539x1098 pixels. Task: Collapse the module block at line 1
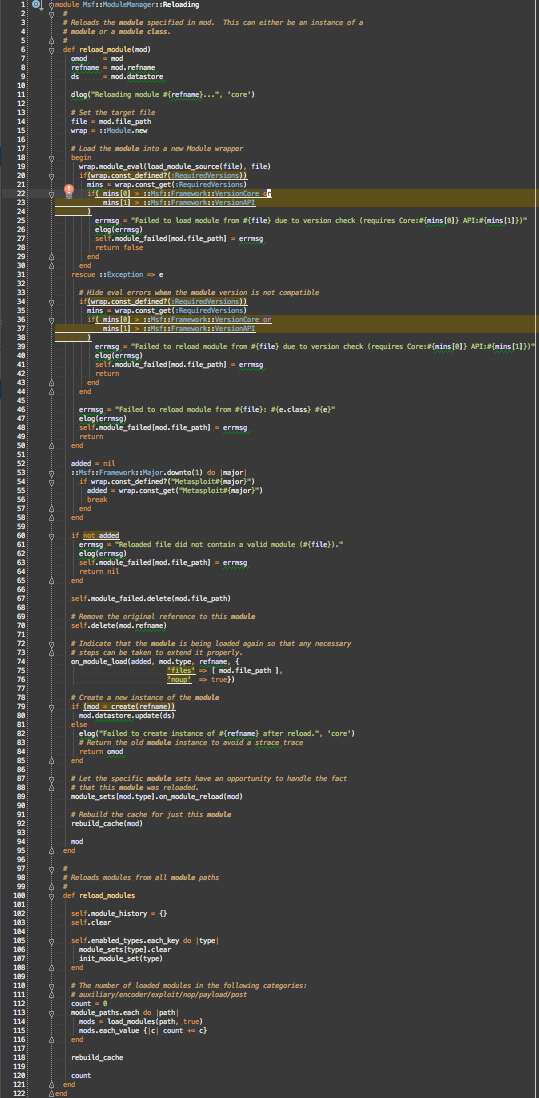click(x=51, y=5)
